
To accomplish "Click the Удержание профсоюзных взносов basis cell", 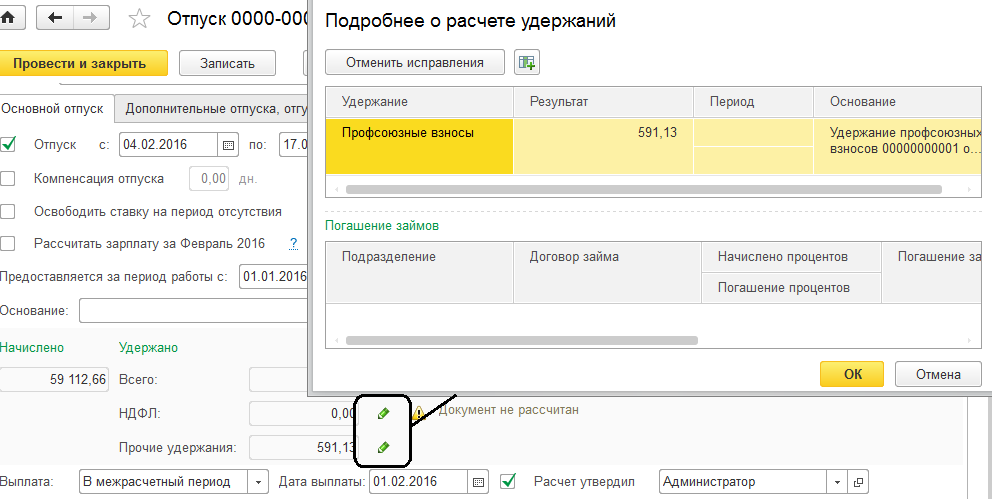I will (897, 146).
